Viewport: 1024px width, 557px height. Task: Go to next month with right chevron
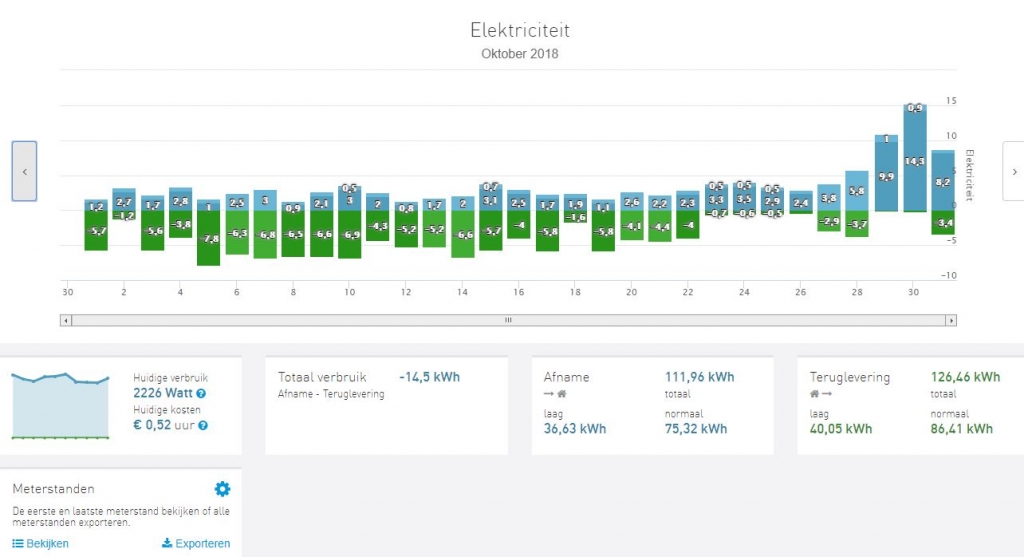point(1014,171)
